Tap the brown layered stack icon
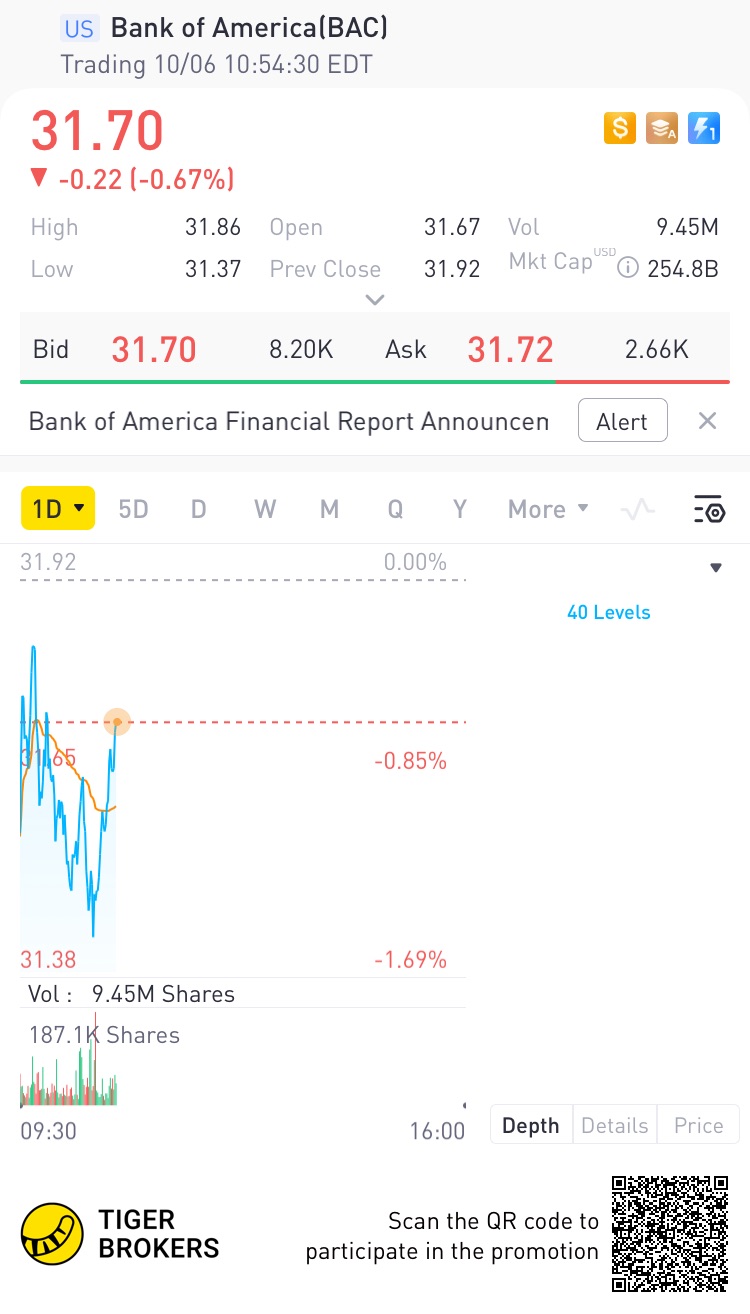Screen dimensions: 750x1314 tap(662, 128)
